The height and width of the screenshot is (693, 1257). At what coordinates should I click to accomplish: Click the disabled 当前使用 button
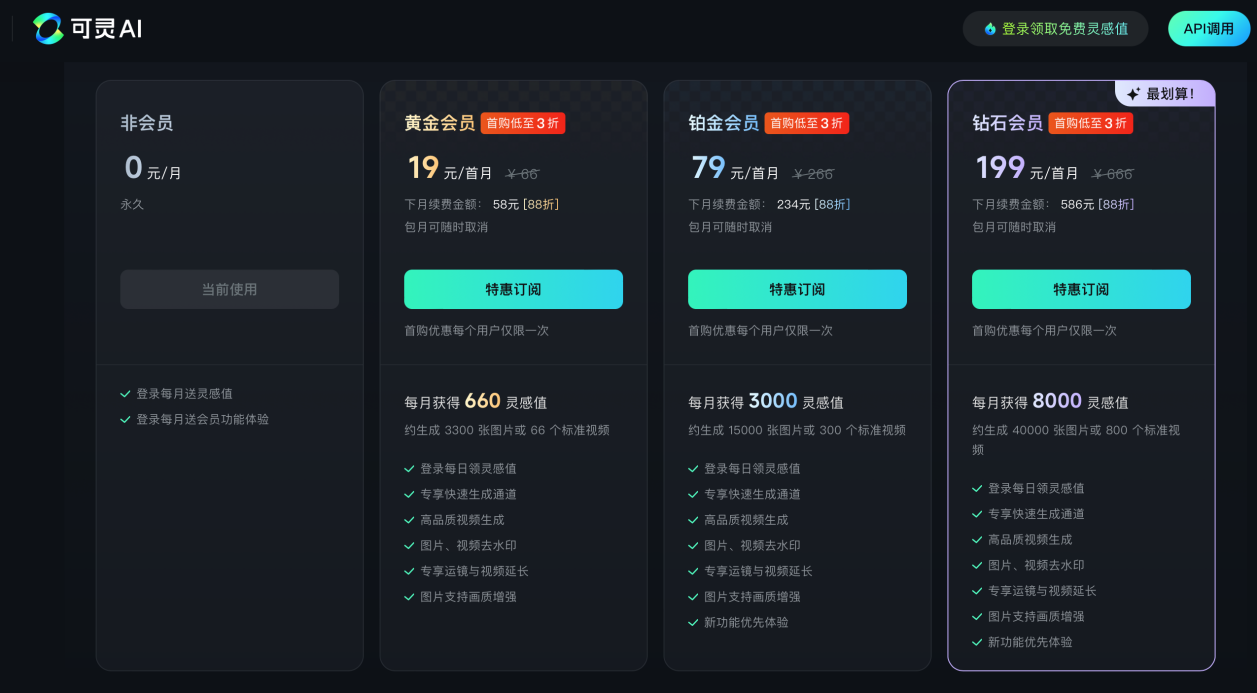coord(229,289)
